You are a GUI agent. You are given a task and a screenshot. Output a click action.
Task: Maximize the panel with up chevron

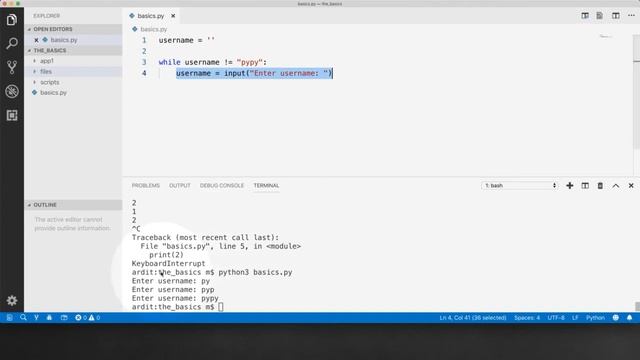tap(616, 186)
